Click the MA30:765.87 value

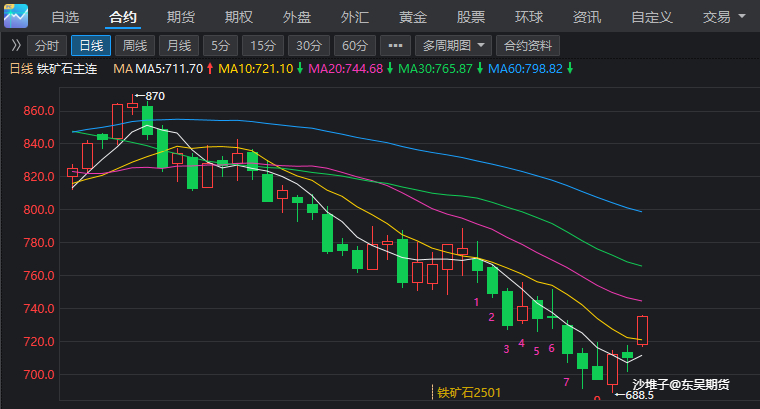point(435,69)
